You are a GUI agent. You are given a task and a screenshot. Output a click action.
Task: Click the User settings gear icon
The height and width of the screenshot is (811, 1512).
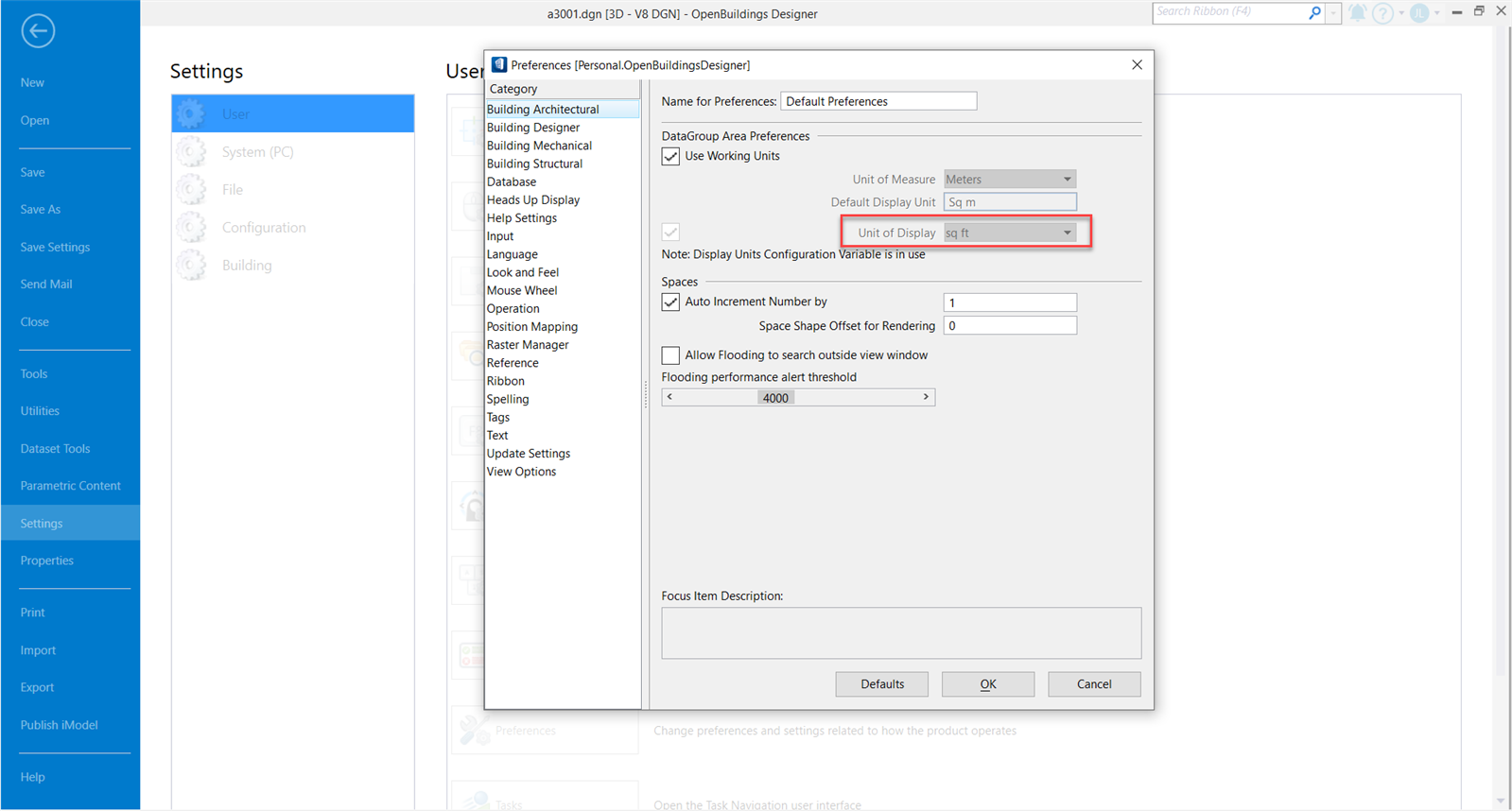click(x=190, y=113)
